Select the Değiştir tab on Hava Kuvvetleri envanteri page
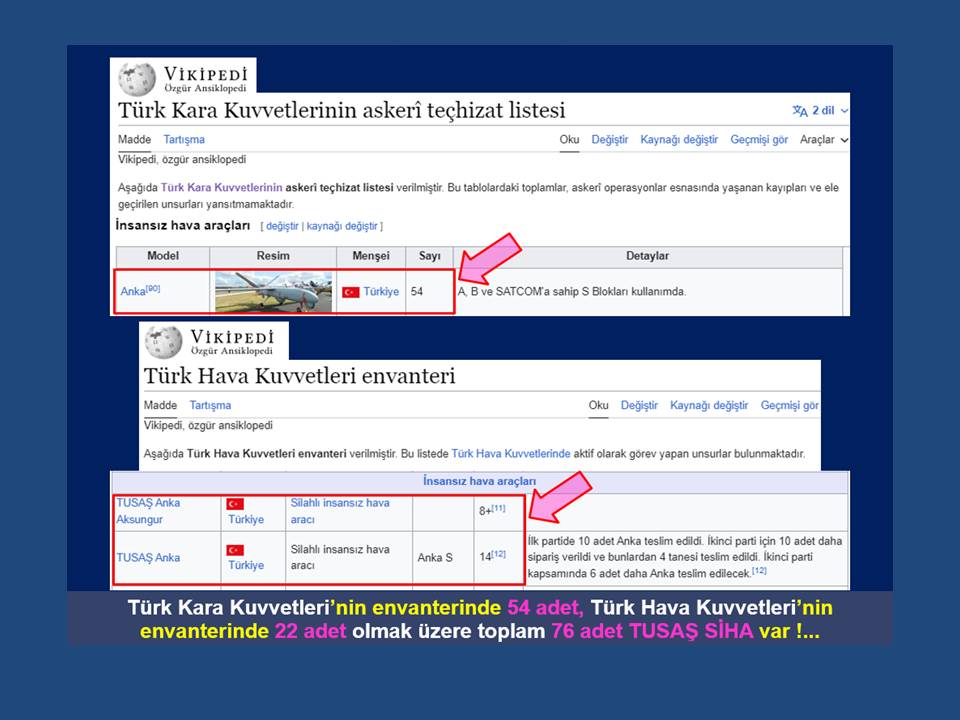This screenshot has height=720, width=960. tap(639, 405)
